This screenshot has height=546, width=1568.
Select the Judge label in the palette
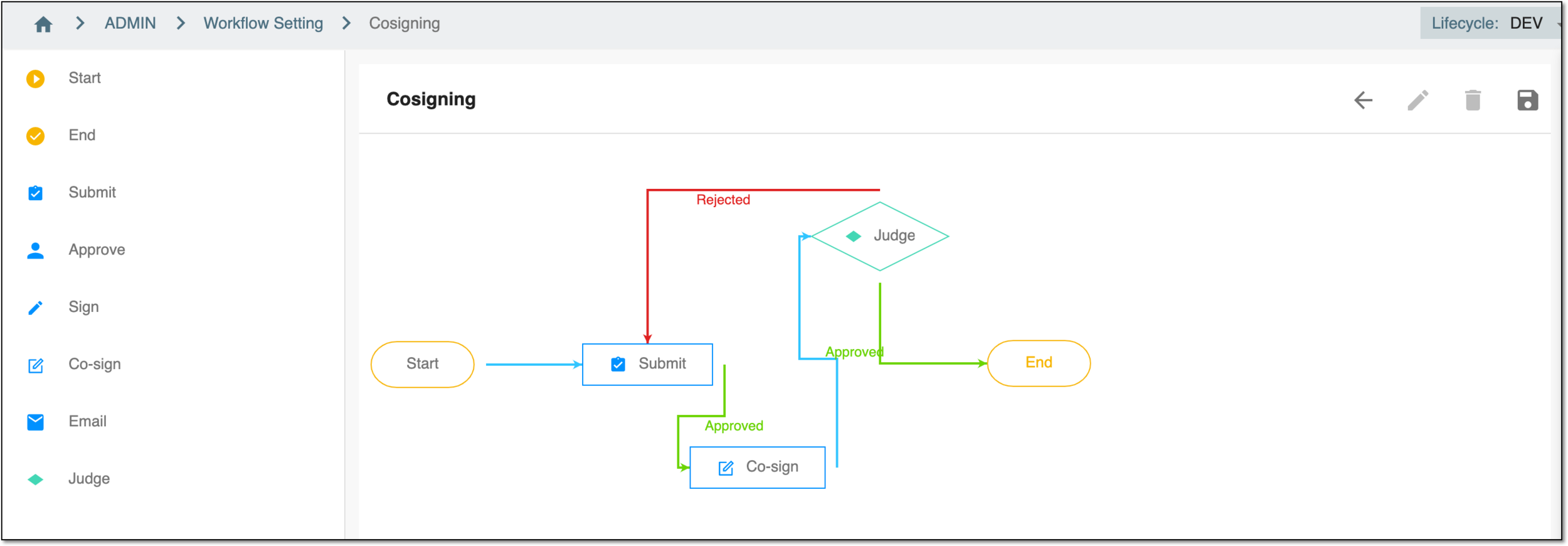pyautogui.click(x=89, y=478)
